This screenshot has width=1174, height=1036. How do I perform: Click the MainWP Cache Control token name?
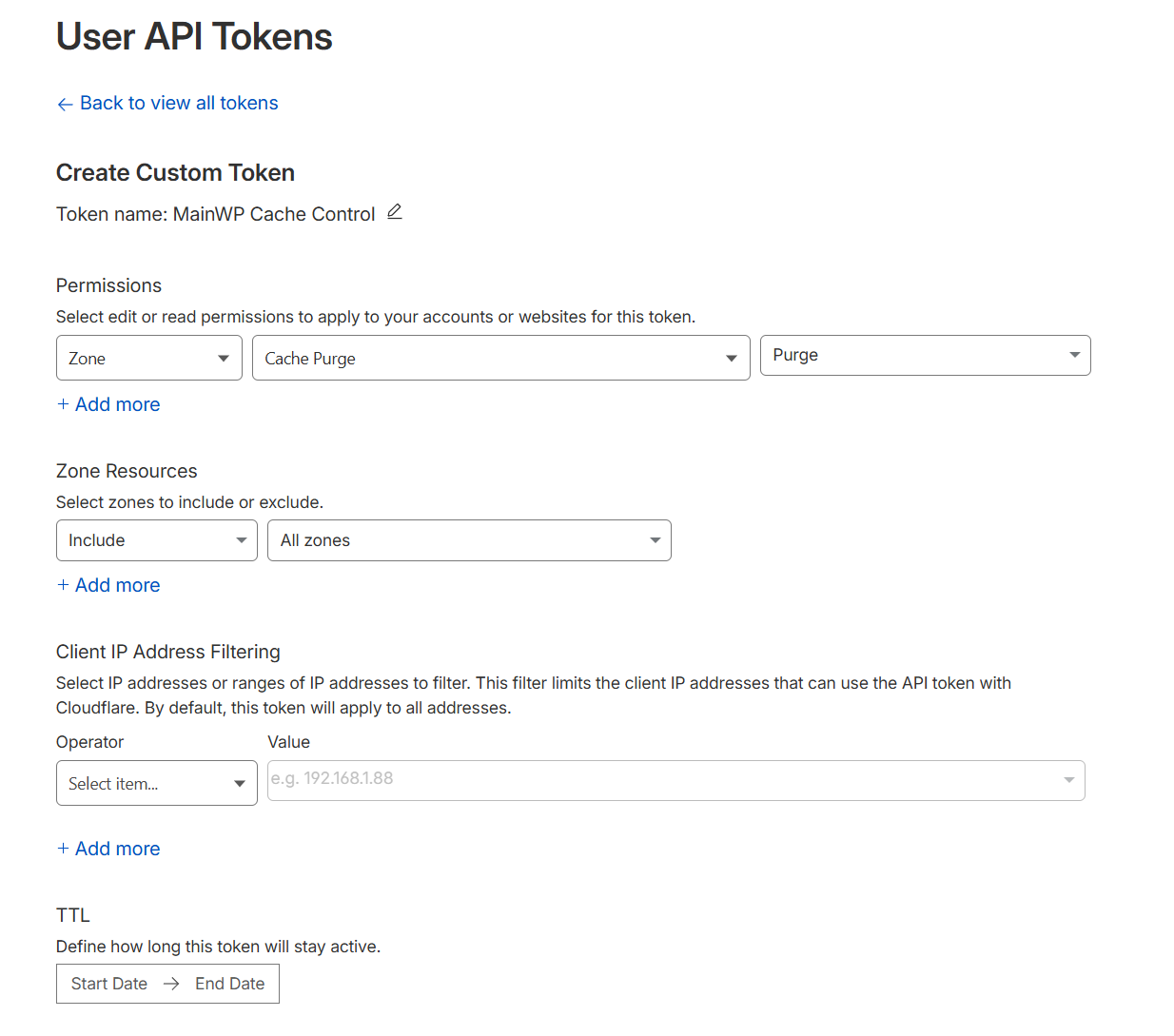coord(274,214)
